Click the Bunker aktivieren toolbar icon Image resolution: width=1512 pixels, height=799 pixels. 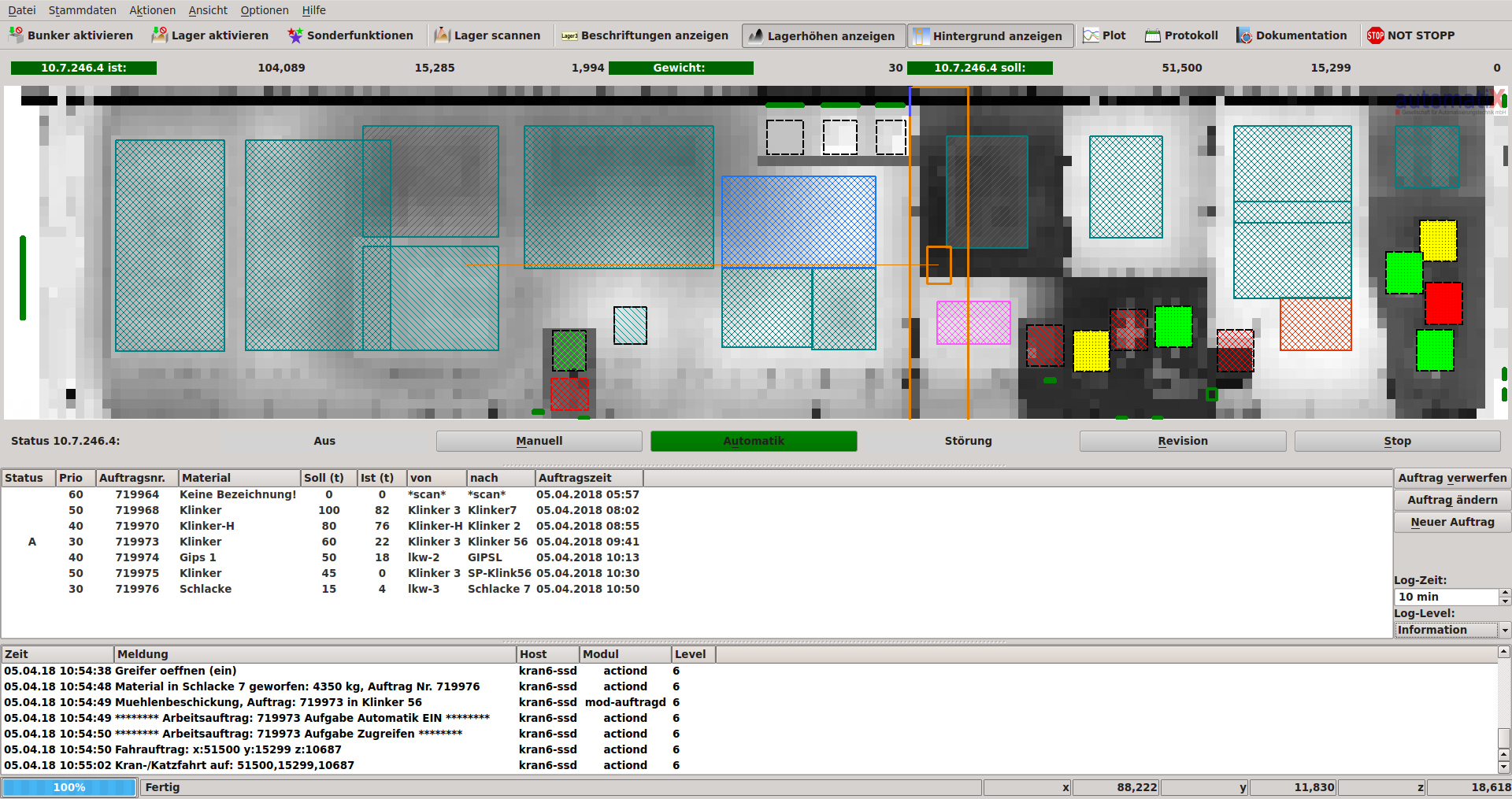pyautogui.click(x=16, y=35)
